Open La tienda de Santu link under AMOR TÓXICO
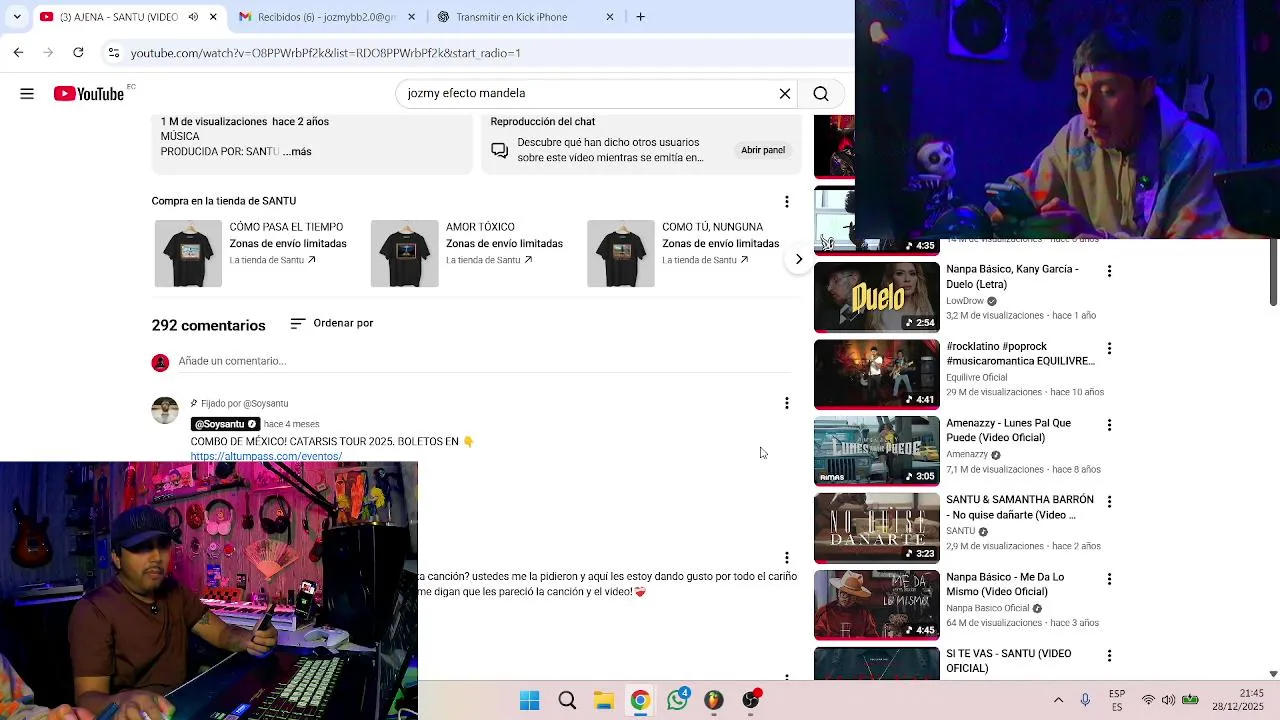This screenshot has width=1280, height=720. (x=489, y=260)
